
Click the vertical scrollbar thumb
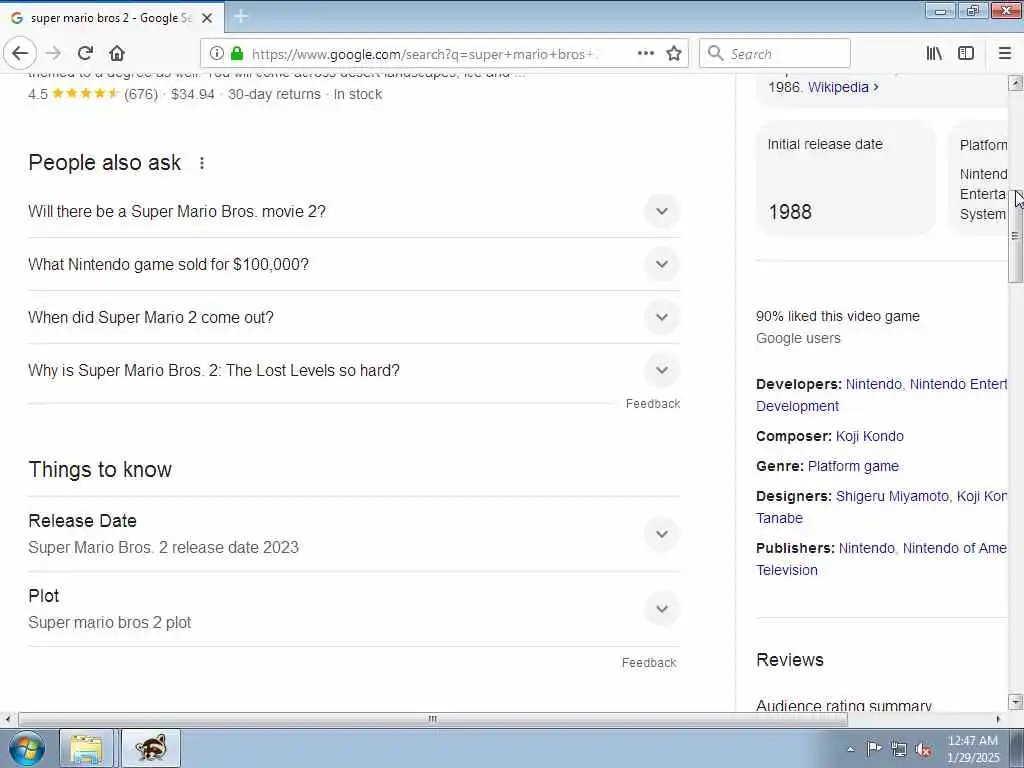tap(1015, 236)
